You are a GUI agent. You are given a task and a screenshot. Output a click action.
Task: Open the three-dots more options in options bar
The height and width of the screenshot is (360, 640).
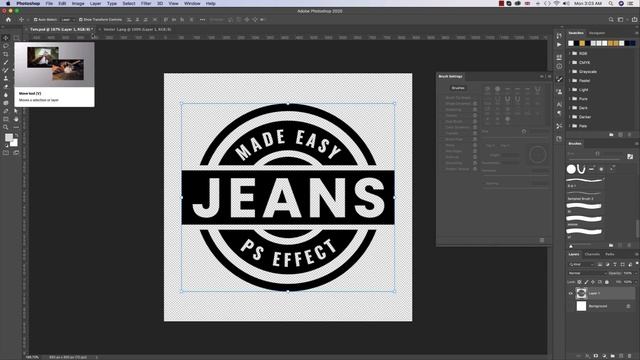tap(202, 20)
